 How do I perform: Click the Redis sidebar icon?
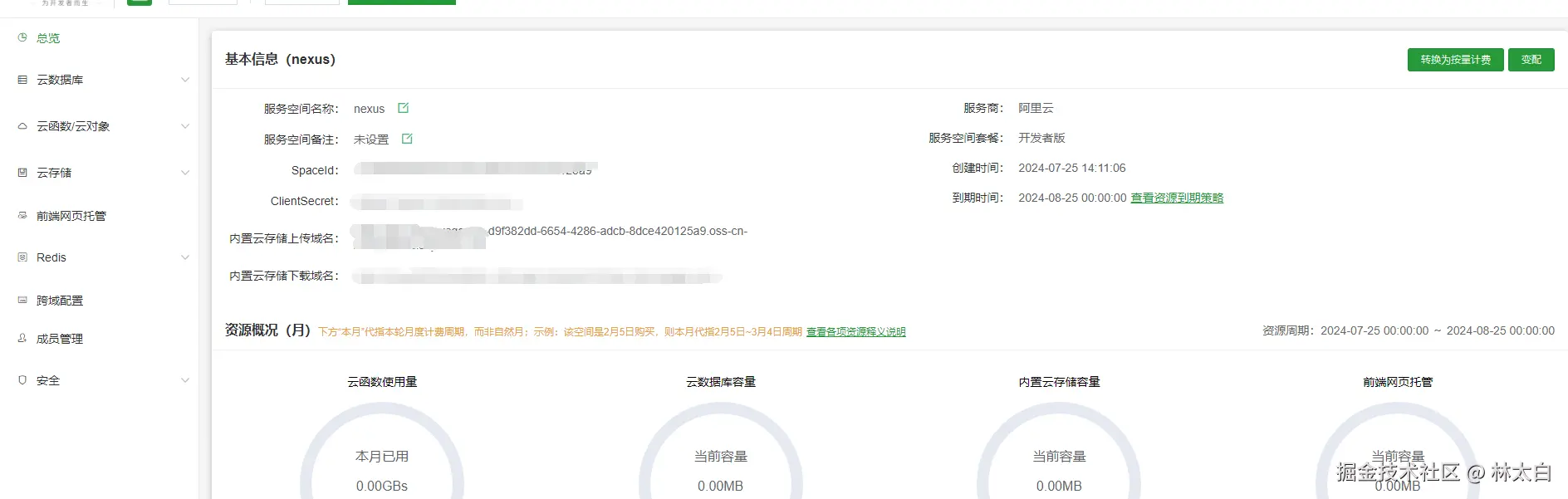(x=22, y=257)
